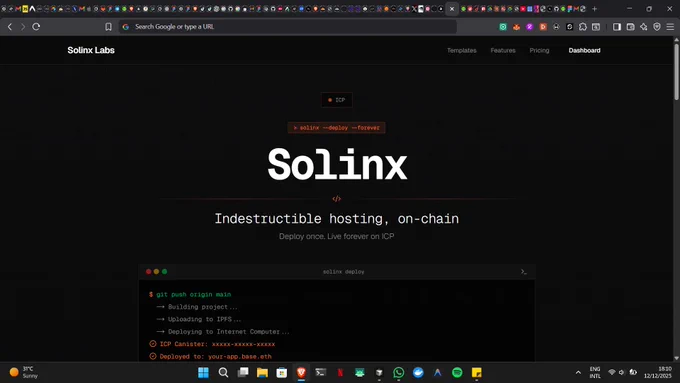Click 'Deployed to: your-app.base.eth' line

tap(210, 357)
